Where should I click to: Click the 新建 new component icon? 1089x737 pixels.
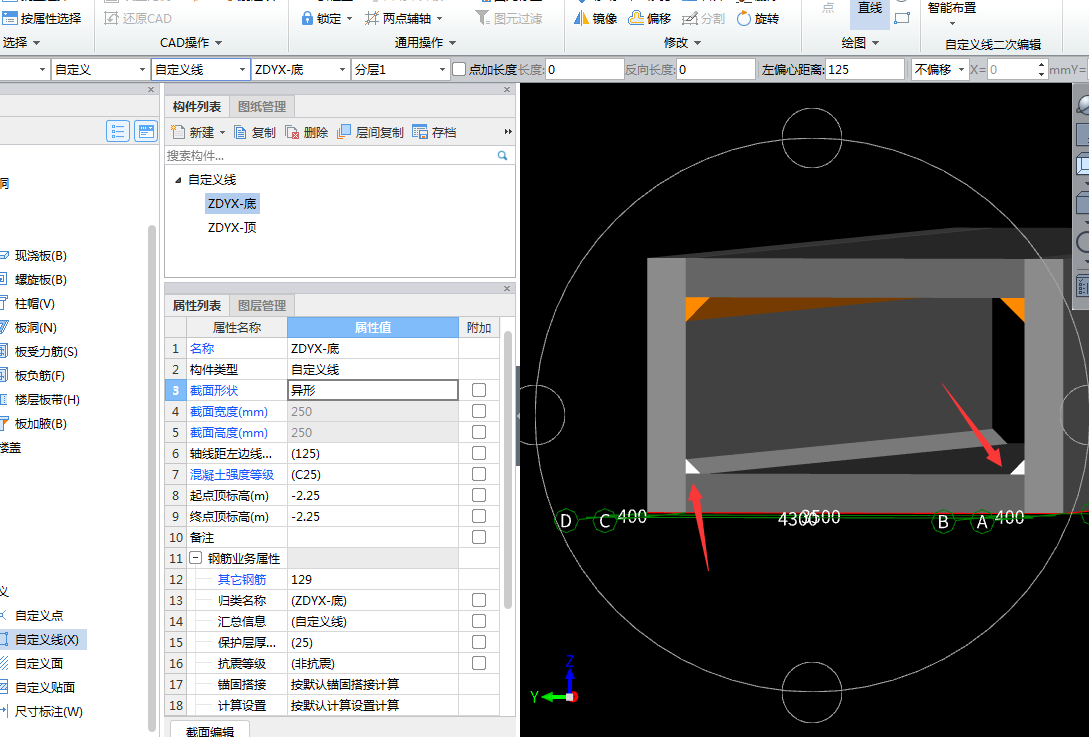click(178, 132)
